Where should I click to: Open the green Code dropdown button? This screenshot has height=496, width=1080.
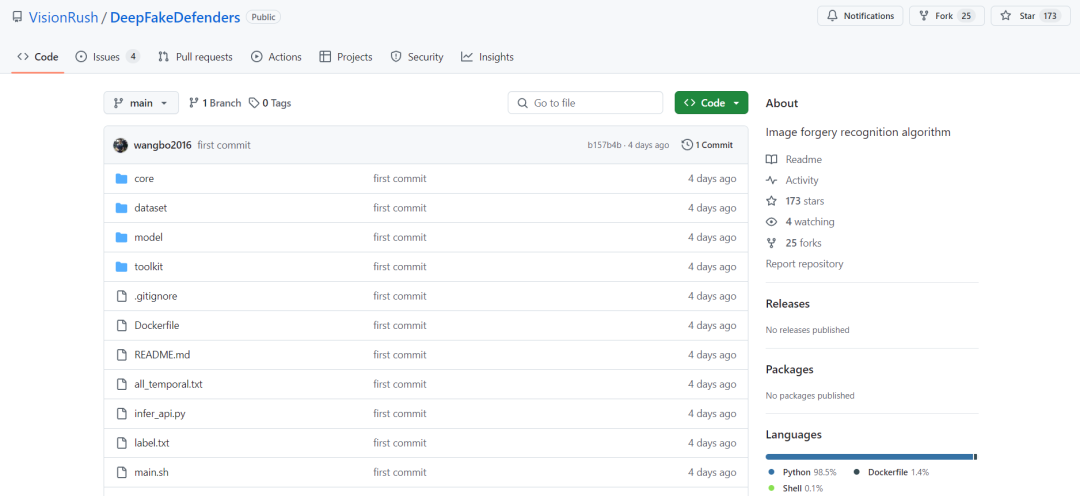point(711,103)
